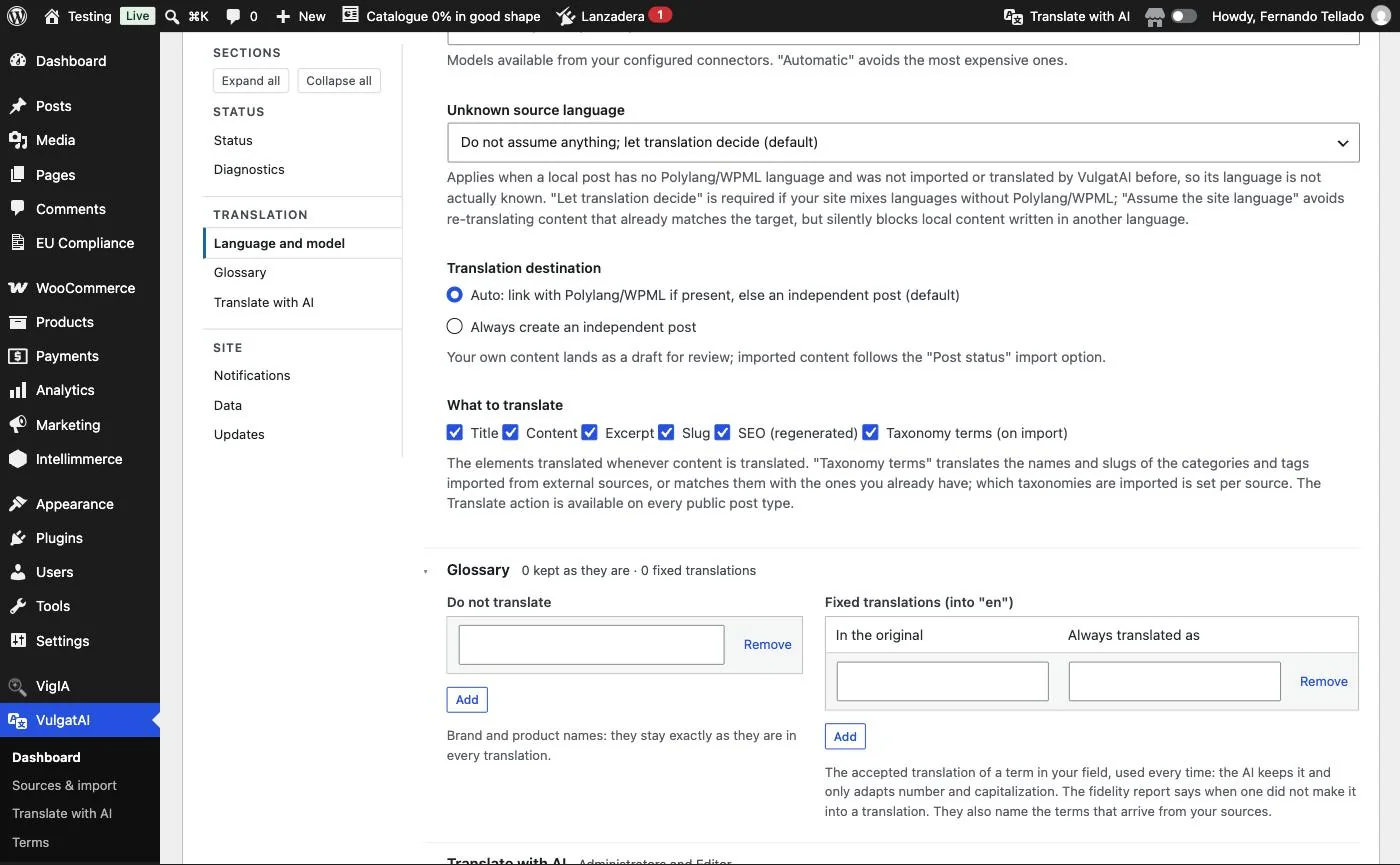Click the store icon in admin bar
Viewport: 1400px width, 865px height.
1155,16
